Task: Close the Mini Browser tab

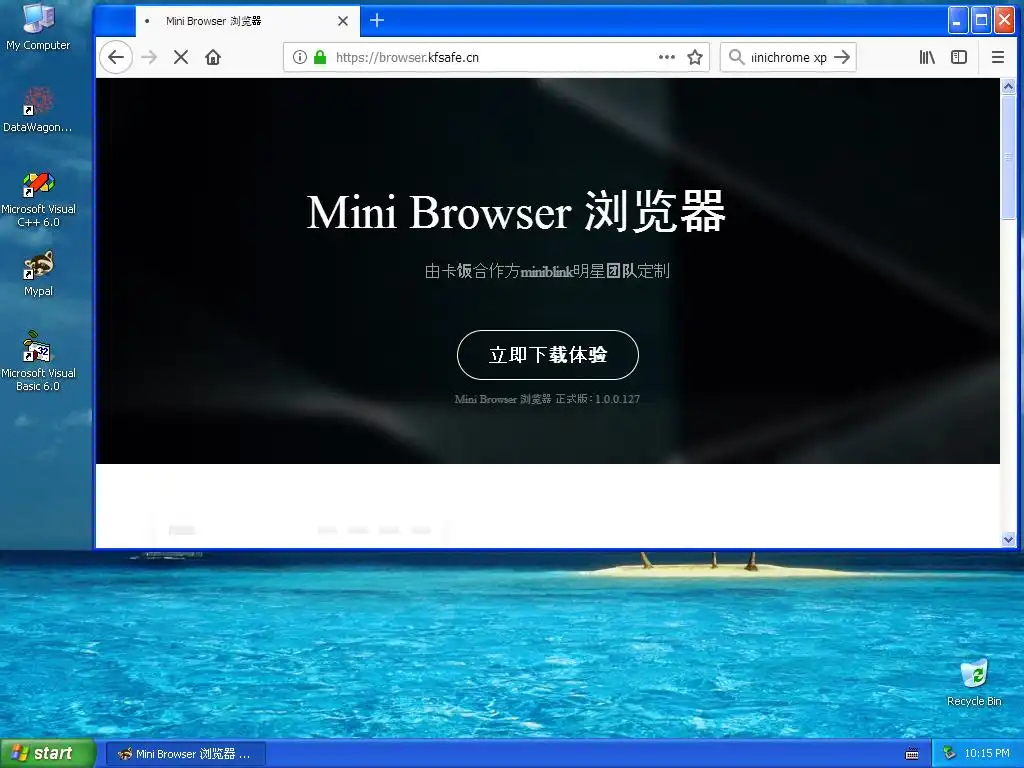Action: [x=343, y=21]
